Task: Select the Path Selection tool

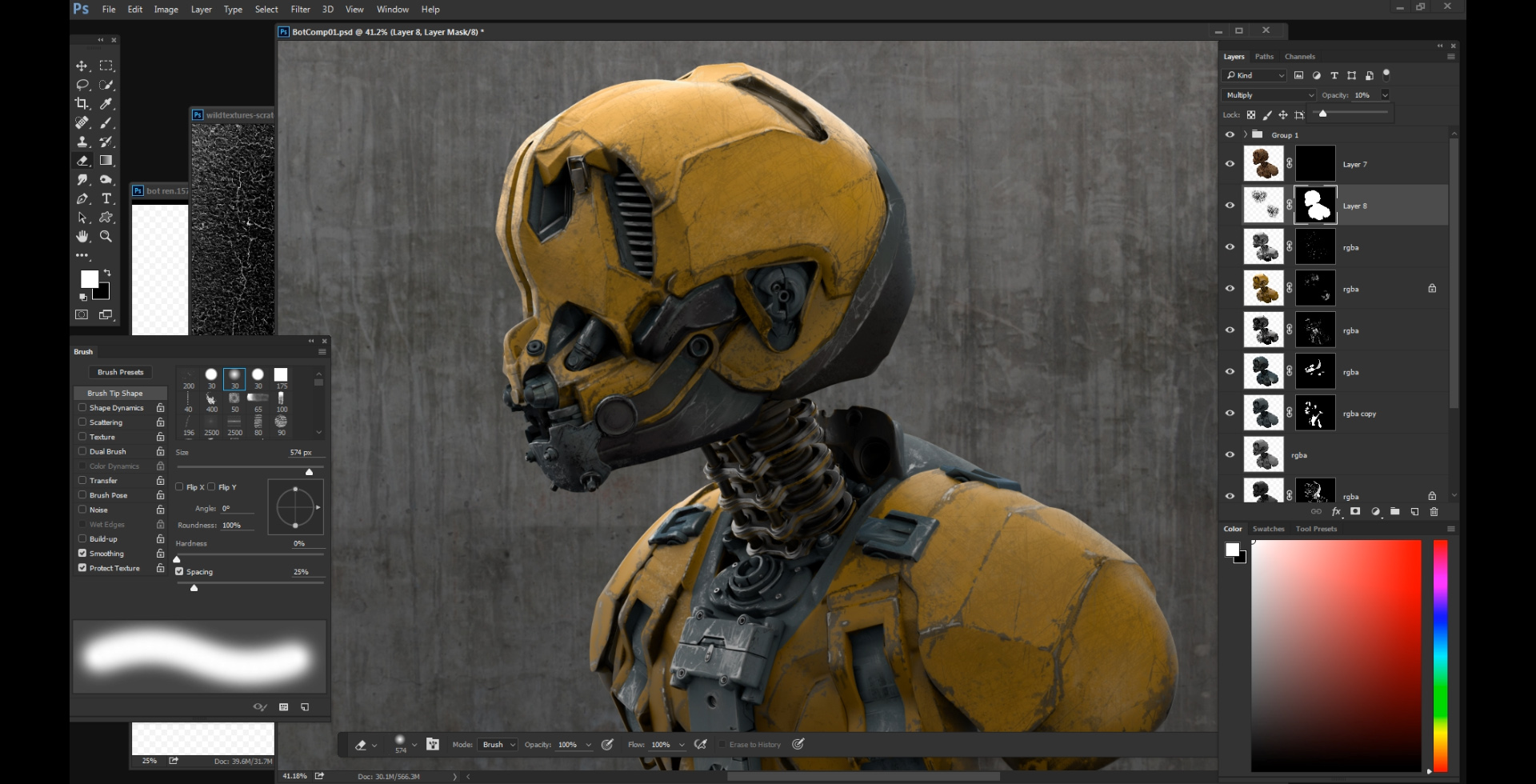Action: 82,218
